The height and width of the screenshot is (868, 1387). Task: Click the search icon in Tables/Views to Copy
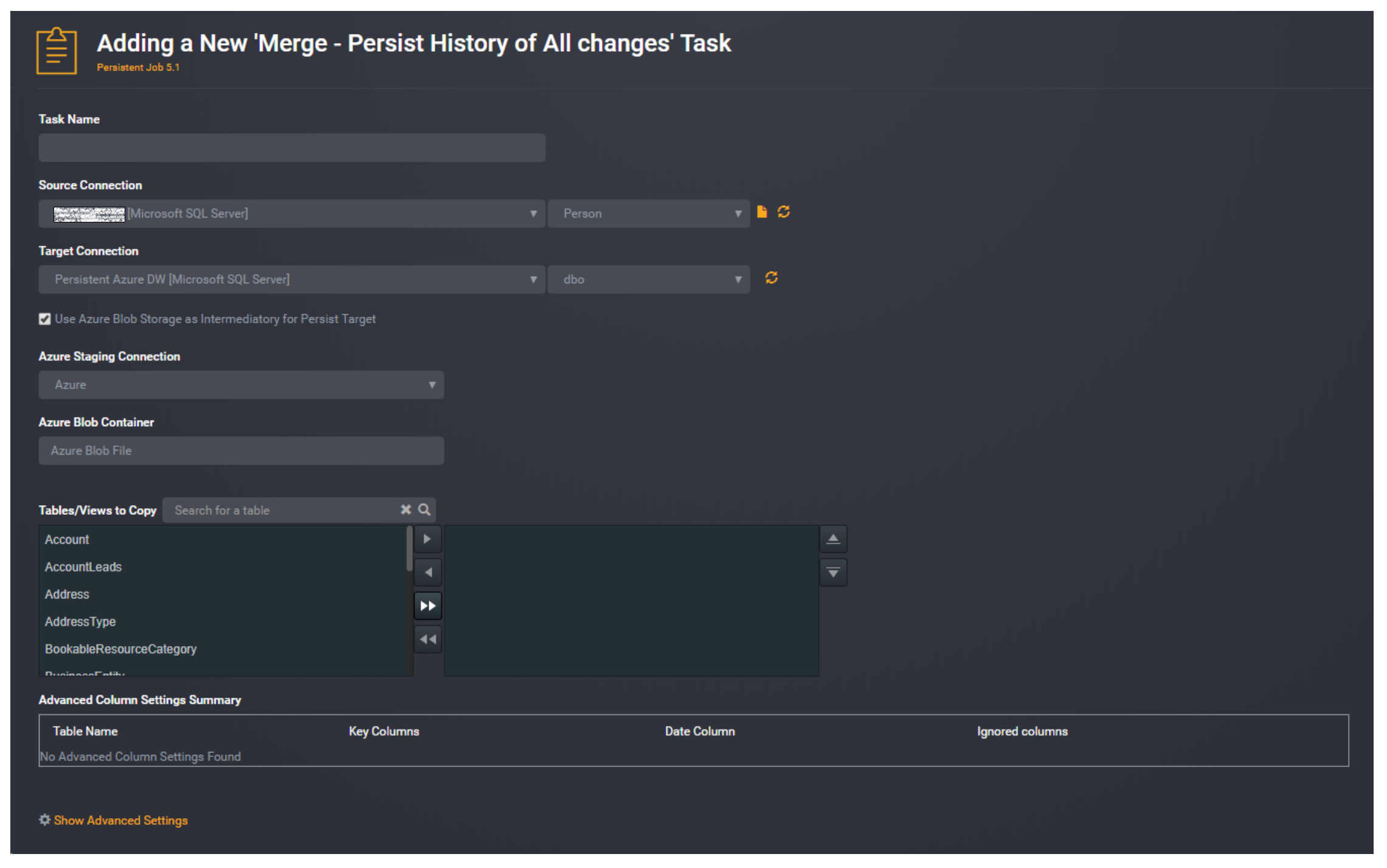[425, 510]
